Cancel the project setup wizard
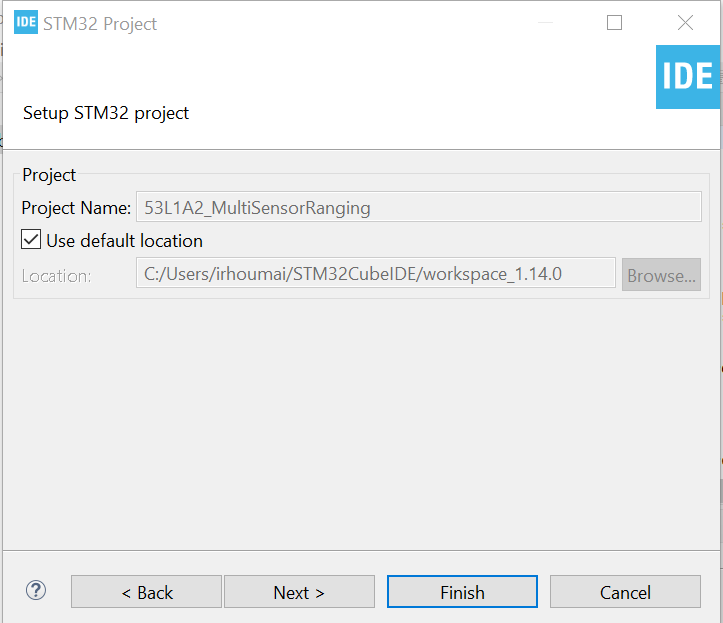Viewport: 723px width, 623px height. pyautogui.click(x=625, y=592)
